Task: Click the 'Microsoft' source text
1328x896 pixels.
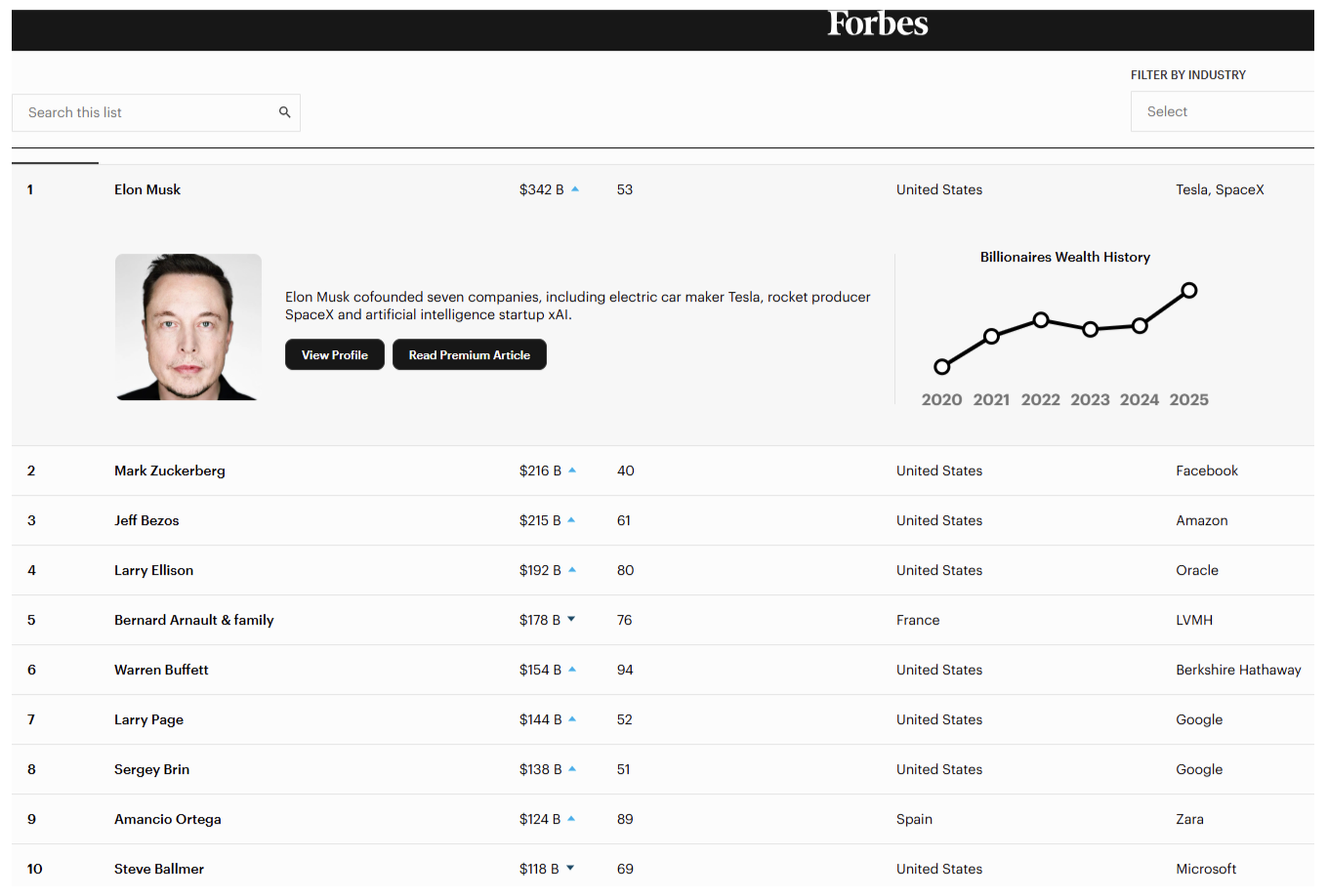Action: (x=1206, y=869)
